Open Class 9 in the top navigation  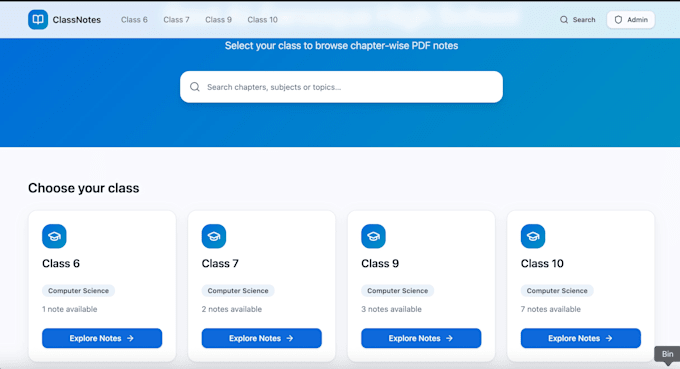[218, 20]
